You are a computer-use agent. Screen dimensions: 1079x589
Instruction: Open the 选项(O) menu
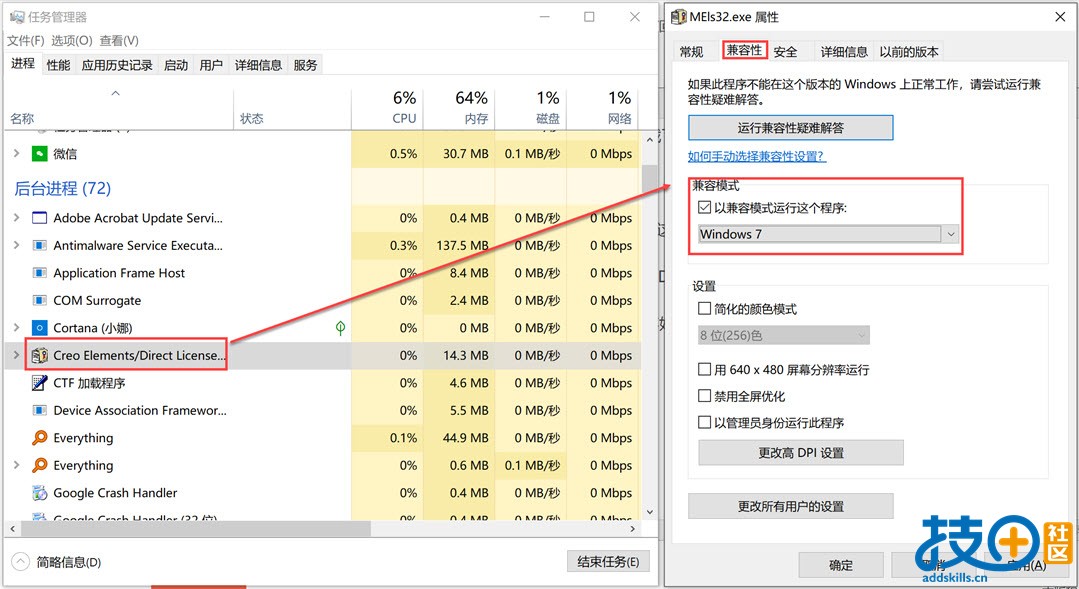[x=72, y=41]
